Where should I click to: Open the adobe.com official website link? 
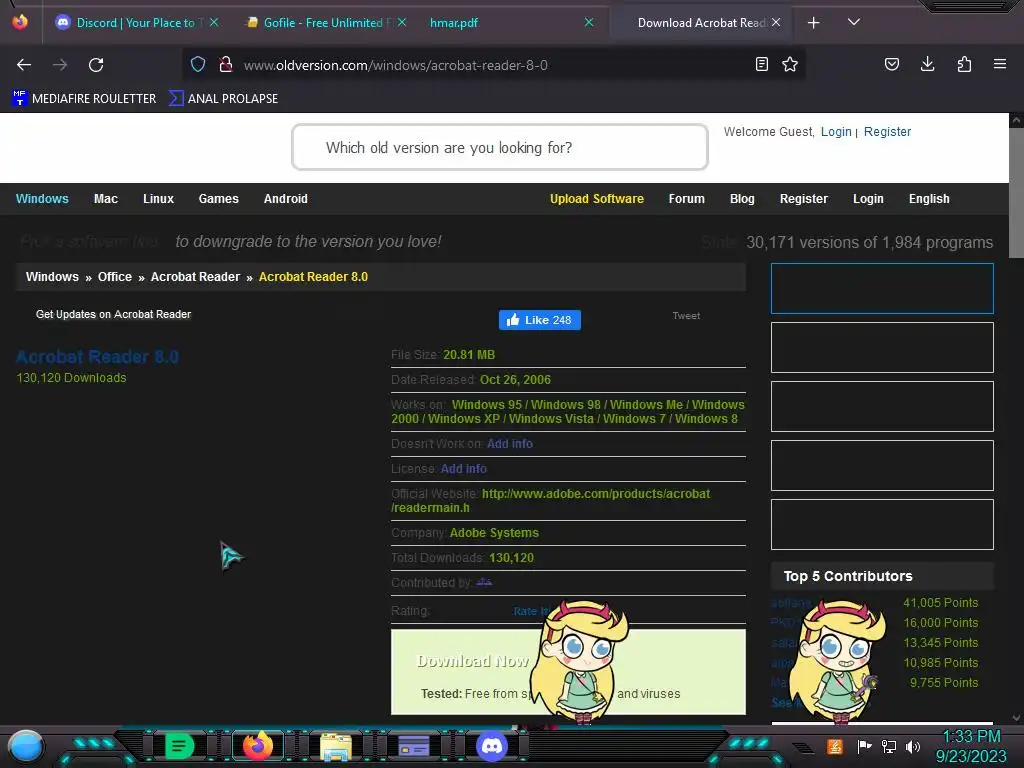pyautogui.click(x=551, y=500)
